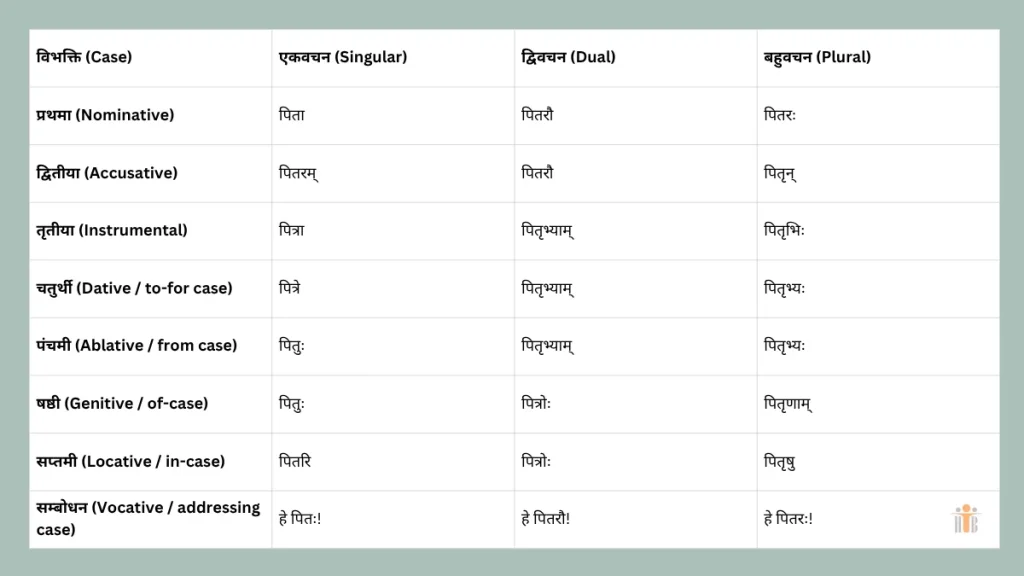Click the बहुवचन (Plural) column header
Screen dimensions: 1024x576
(817, 57)
